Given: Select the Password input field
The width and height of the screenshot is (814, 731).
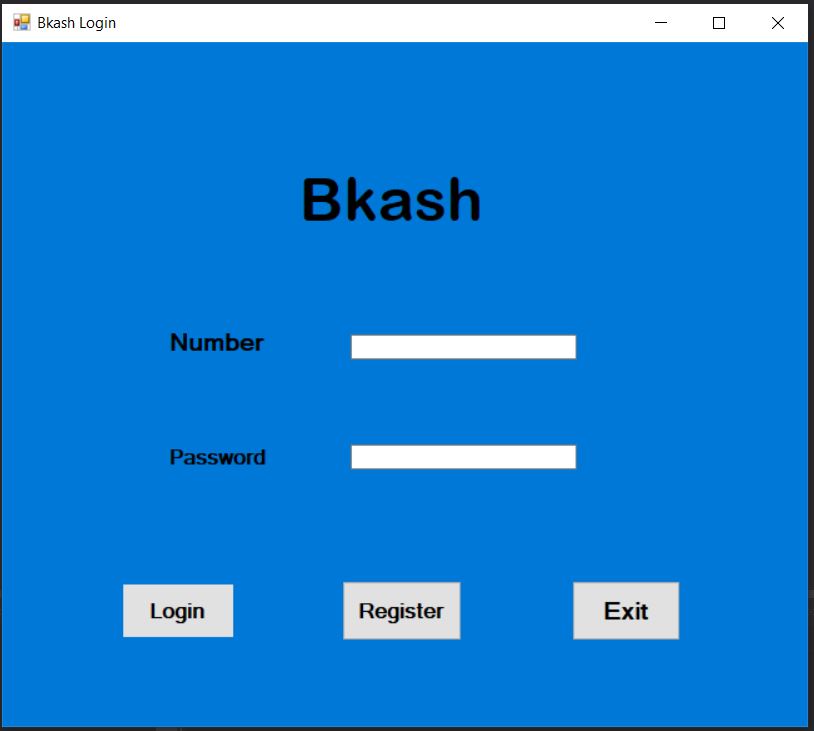Looking at the screenshot, I should click(462, 456).
